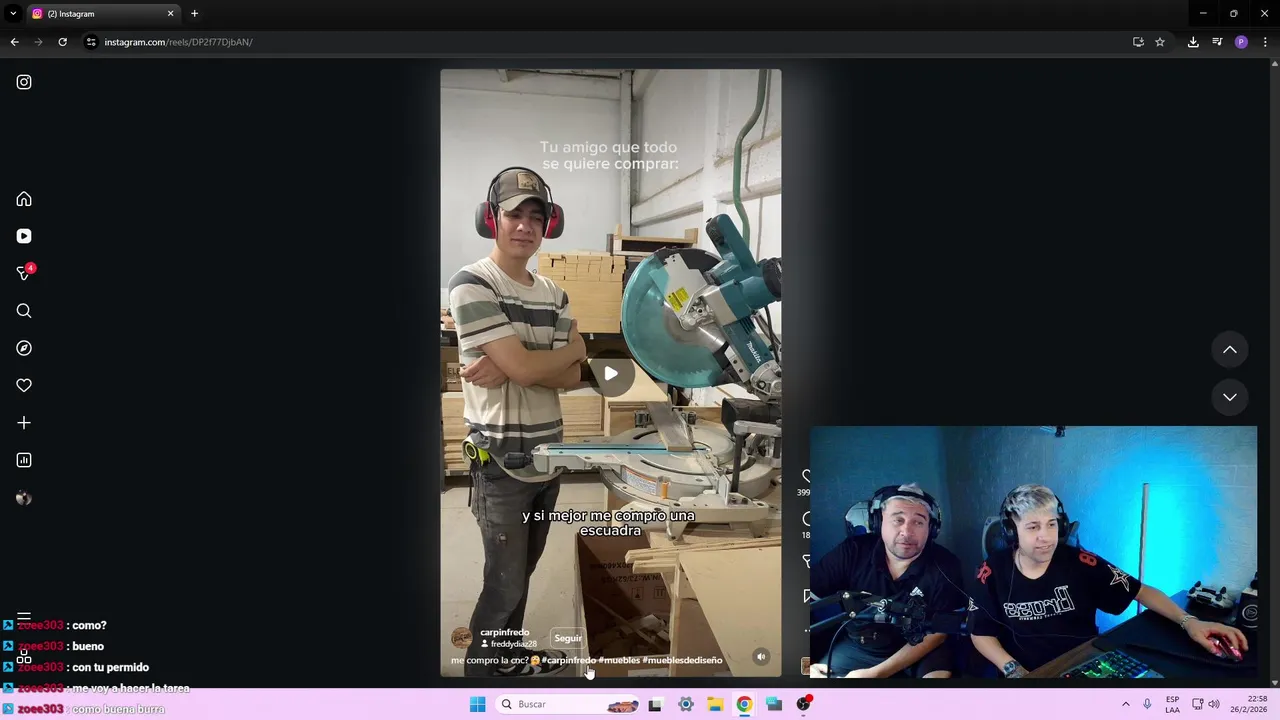Toggle reel sound with speaker icon
Viewport: 1280px width, 720px height.
click(x=761, y=657)
